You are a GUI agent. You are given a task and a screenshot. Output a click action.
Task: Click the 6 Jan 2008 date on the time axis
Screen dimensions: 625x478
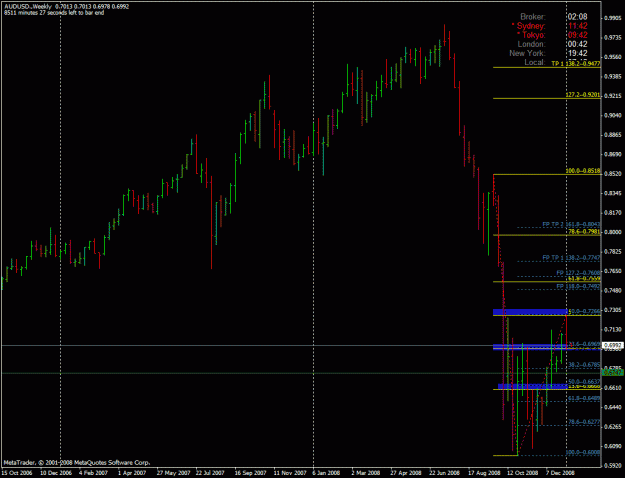(x=326, y=473)
